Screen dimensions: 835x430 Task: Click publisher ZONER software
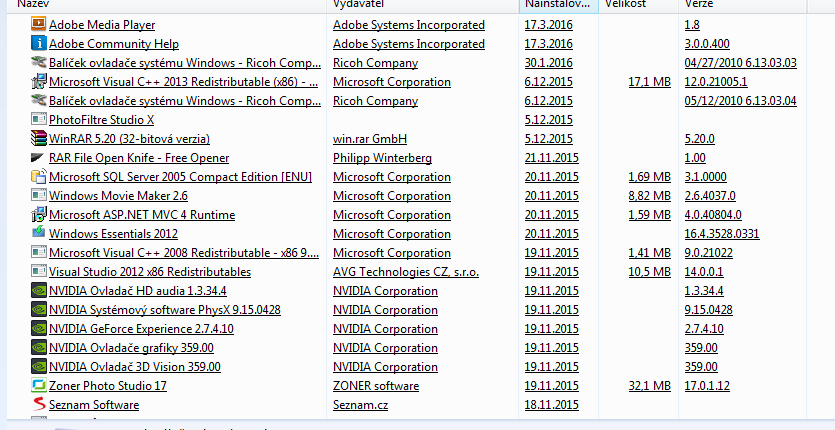(376, 386)
